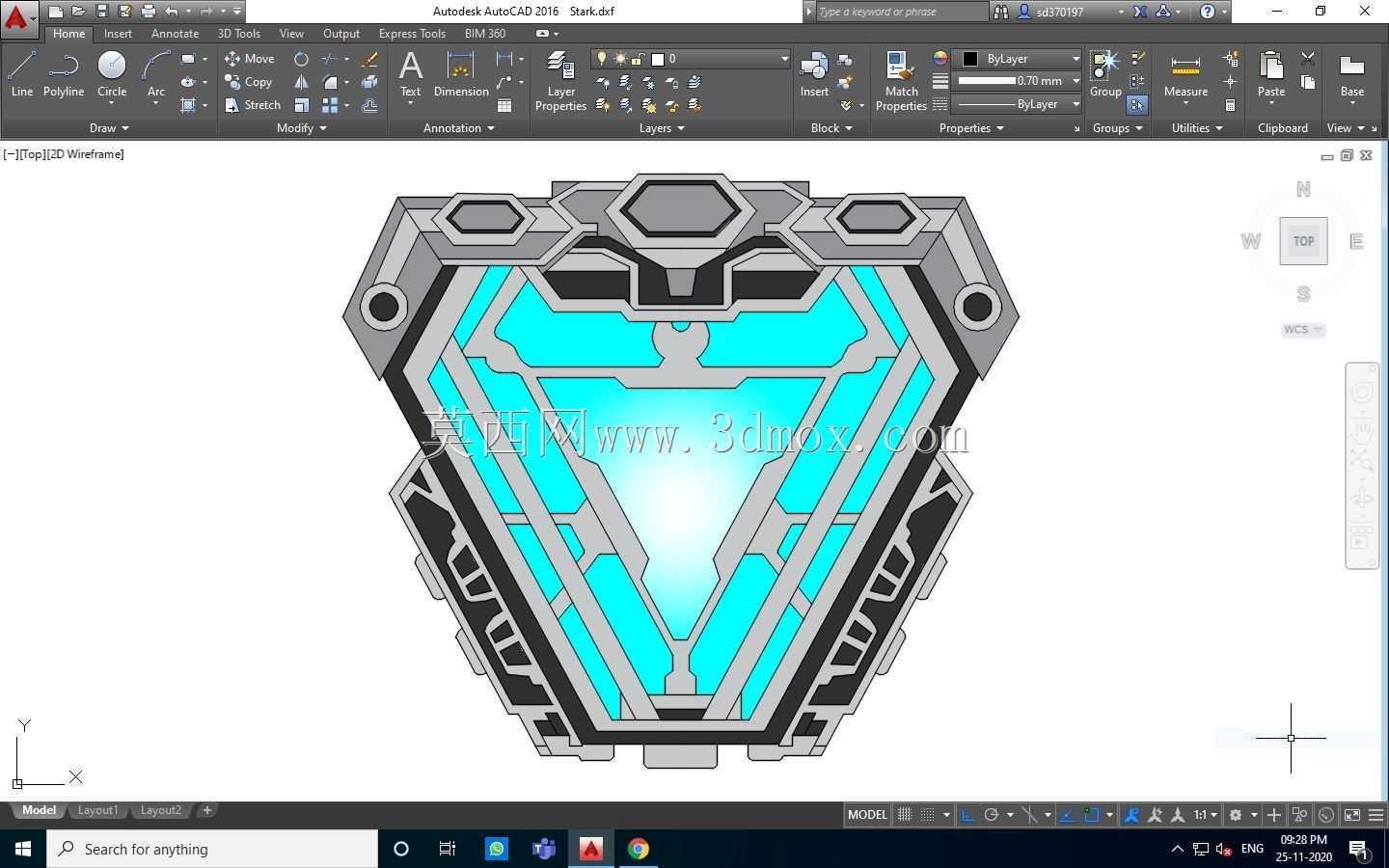
Task: Open the Output ribbon tab
Action: point(341,34)
